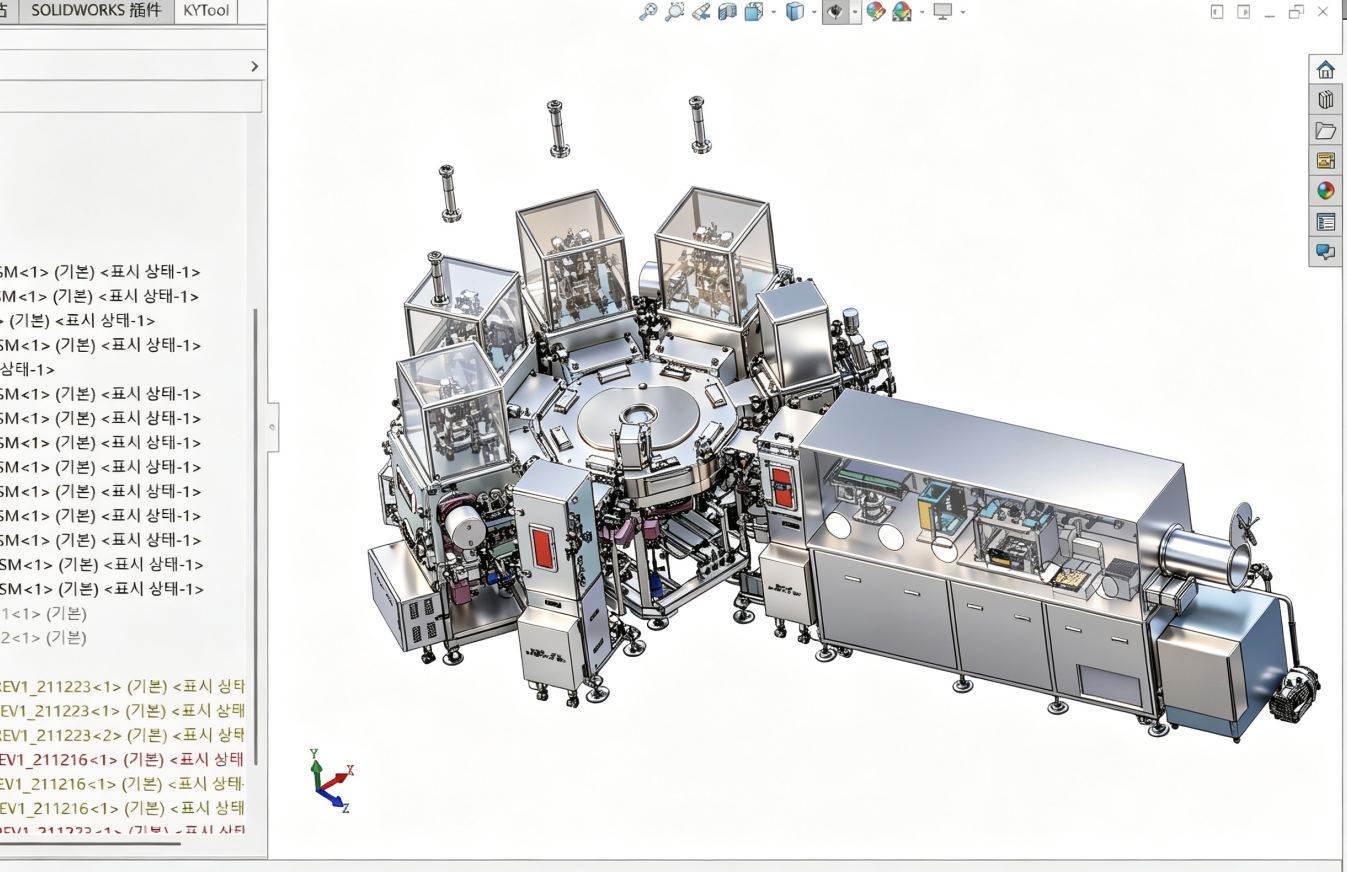The width and height of the screenshot is (1347, 872).
Task: Open Custom Properties in the task pane
Action: point(1325,221)
